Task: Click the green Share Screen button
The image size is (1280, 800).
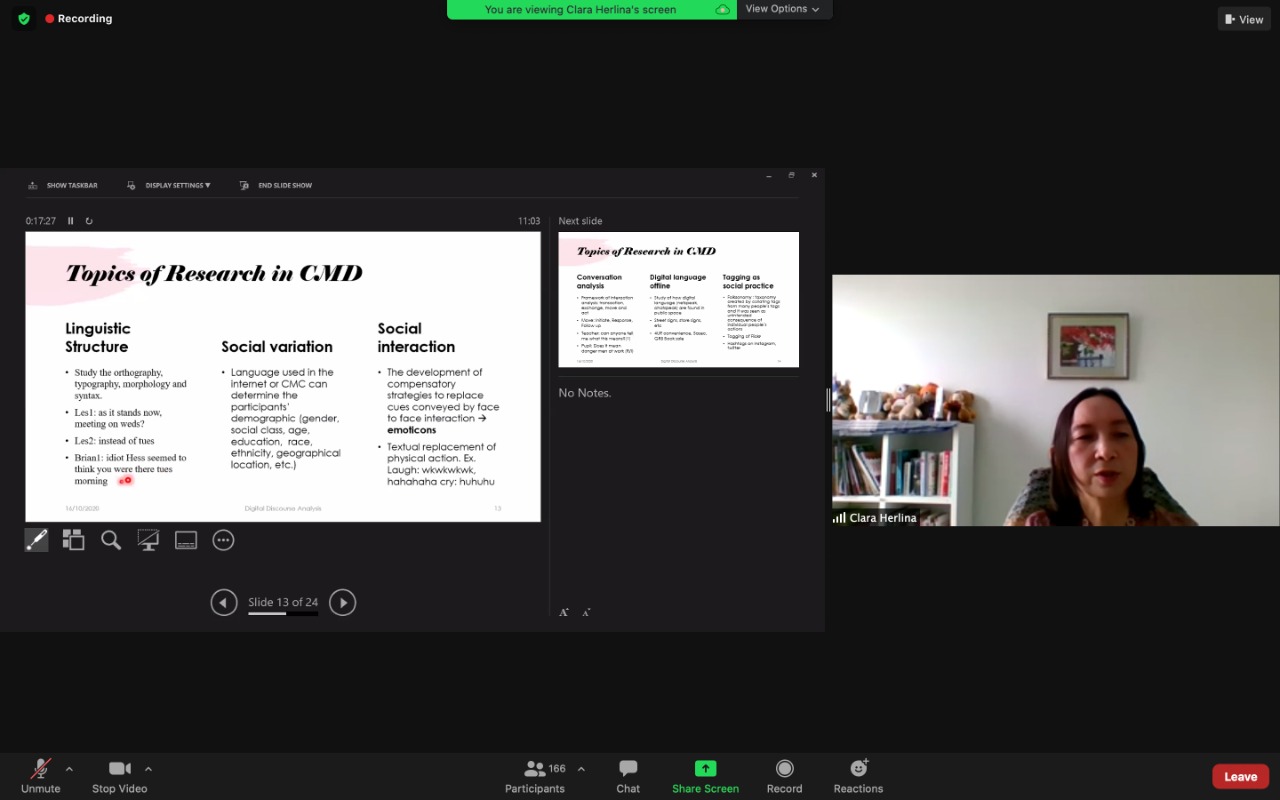Action: pyautogui.click(x=705, y=776)
